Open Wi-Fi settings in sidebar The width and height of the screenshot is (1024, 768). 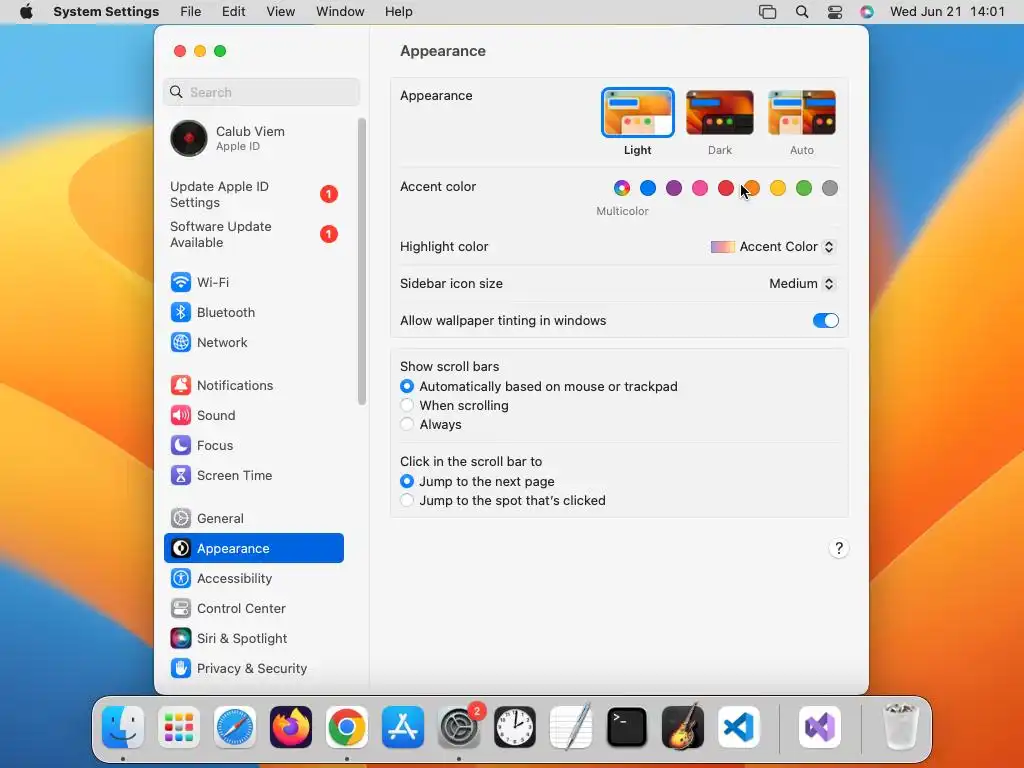[253, 282]
